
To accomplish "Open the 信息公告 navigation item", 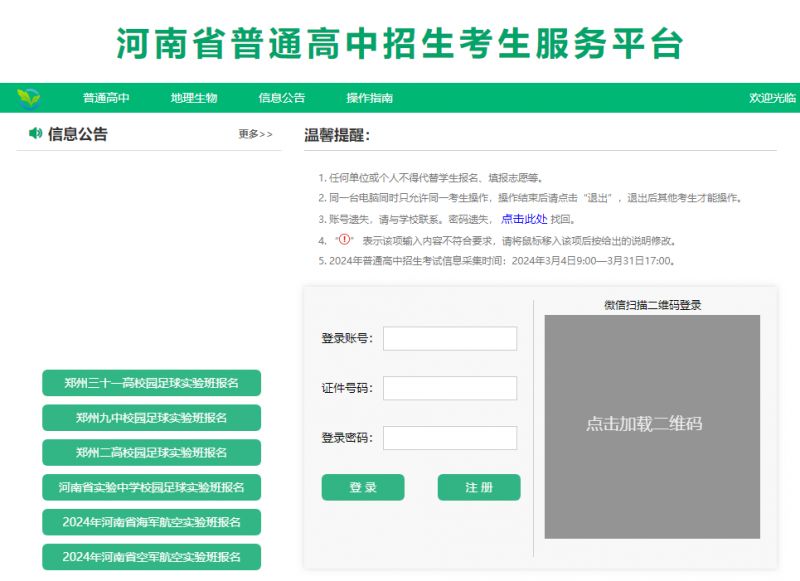I will point(282,98).
